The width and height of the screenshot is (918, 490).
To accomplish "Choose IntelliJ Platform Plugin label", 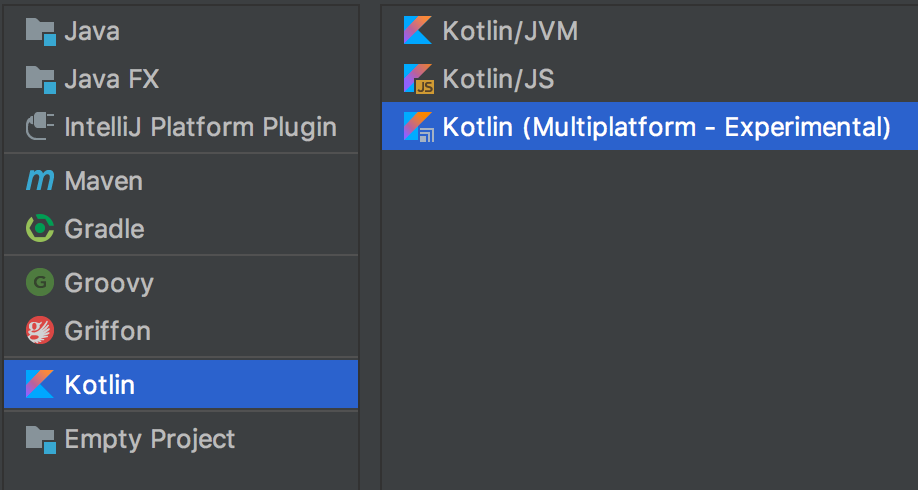I will [200, 127].
